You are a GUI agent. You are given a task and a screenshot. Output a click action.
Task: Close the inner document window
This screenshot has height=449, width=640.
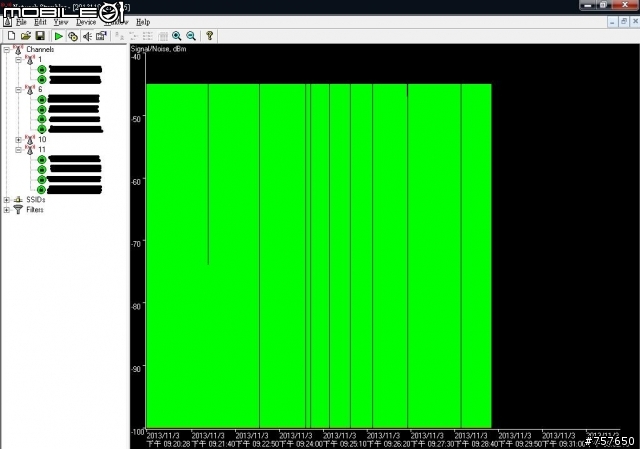click(635, 22)
